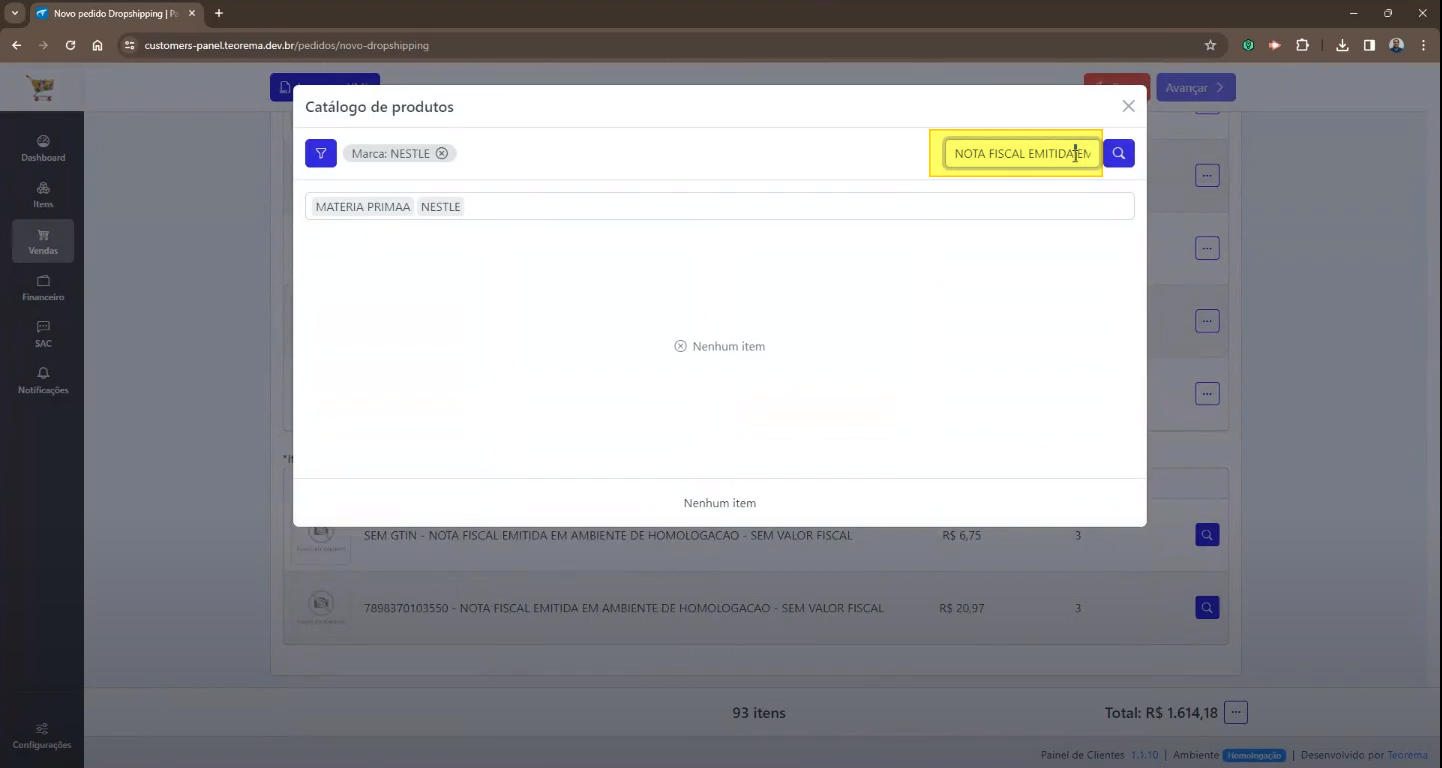Click the 7898370103550 row thumbnail
Image resolution: width=1442 pixels, height=768 pixels.
pos(321,607)
